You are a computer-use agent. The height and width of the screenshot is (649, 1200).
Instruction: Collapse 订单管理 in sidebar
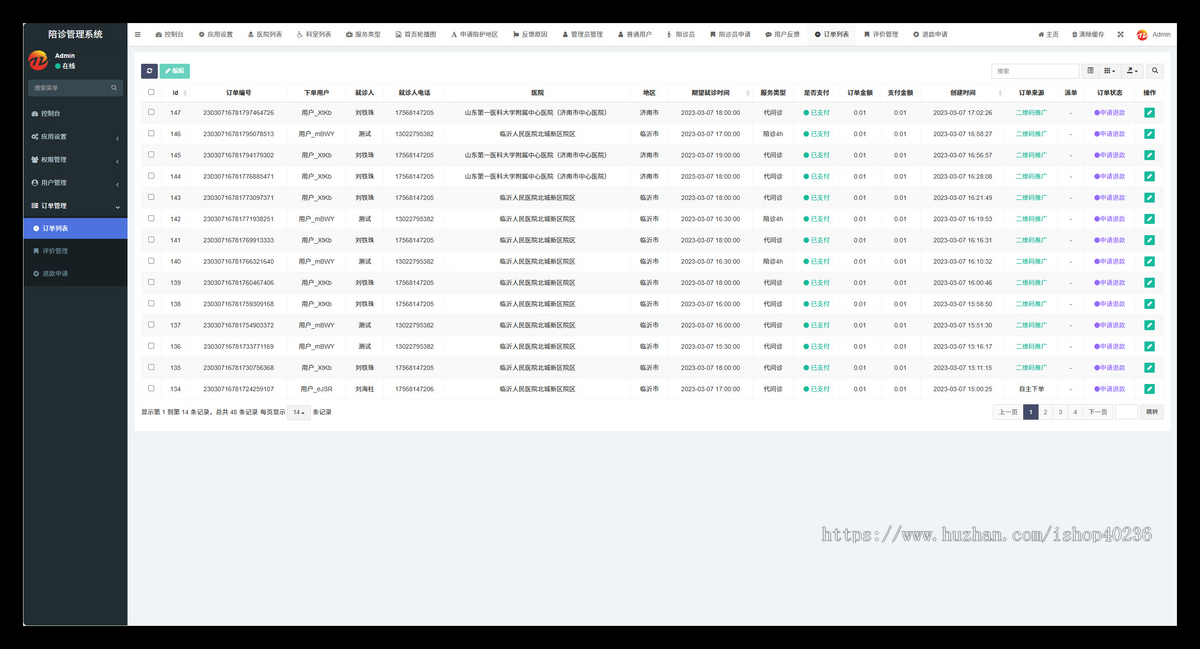pyautogui.click(x=75, y=206)
